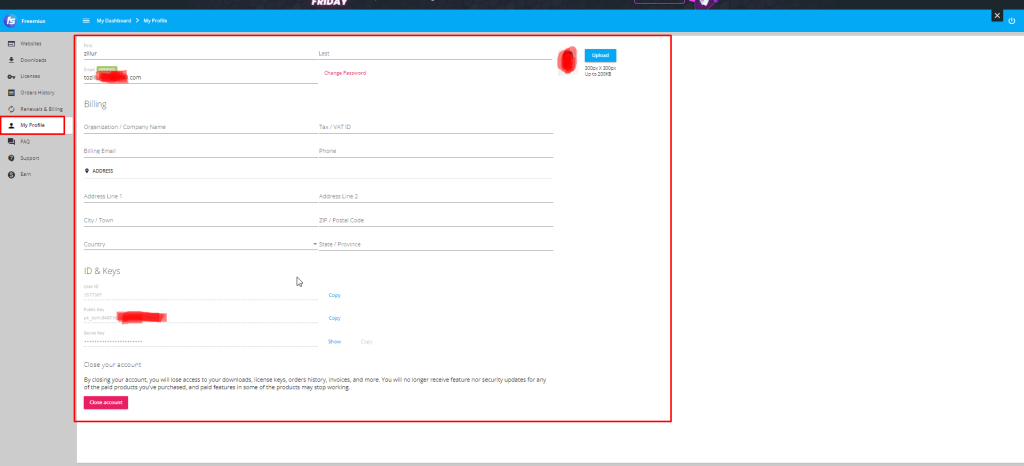
Task: Open the Country dropdown
Action: click(200, 244)
